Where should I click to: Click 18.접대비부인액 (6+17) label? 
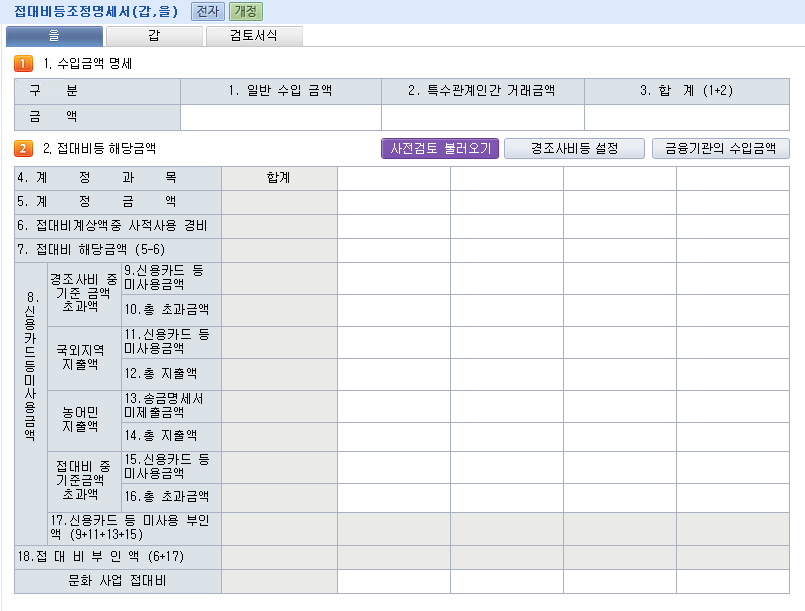pos(118,557)
